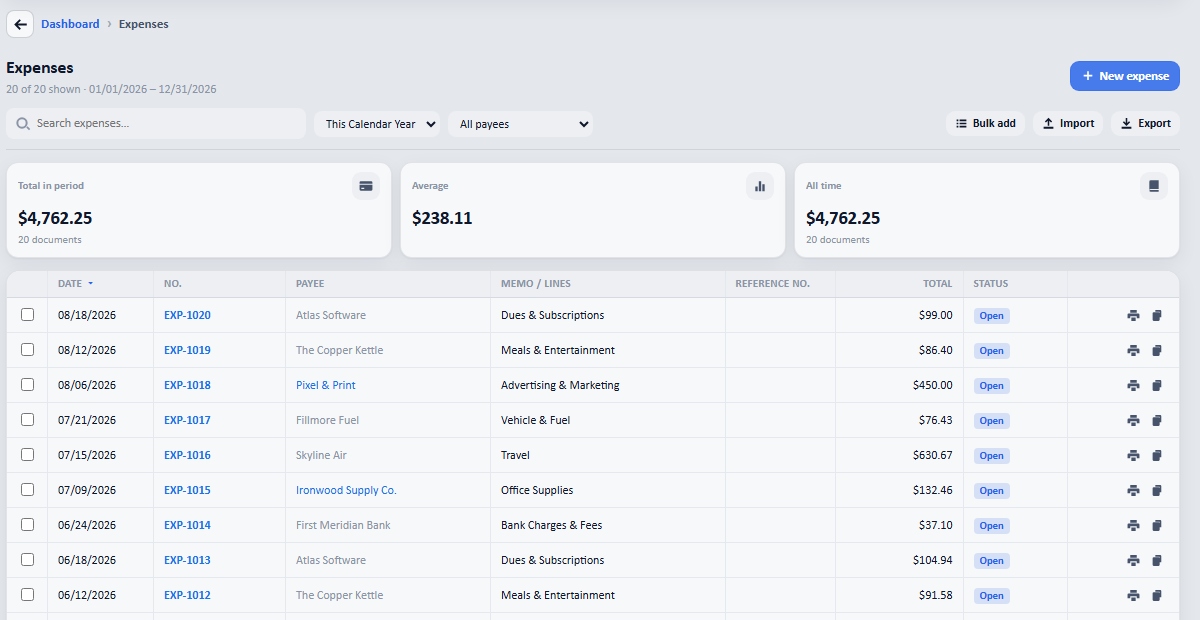The width and height of the screenshot is (1200, 620).
Task: Click the Open status of EXP-1018
Action: (992, 386)
